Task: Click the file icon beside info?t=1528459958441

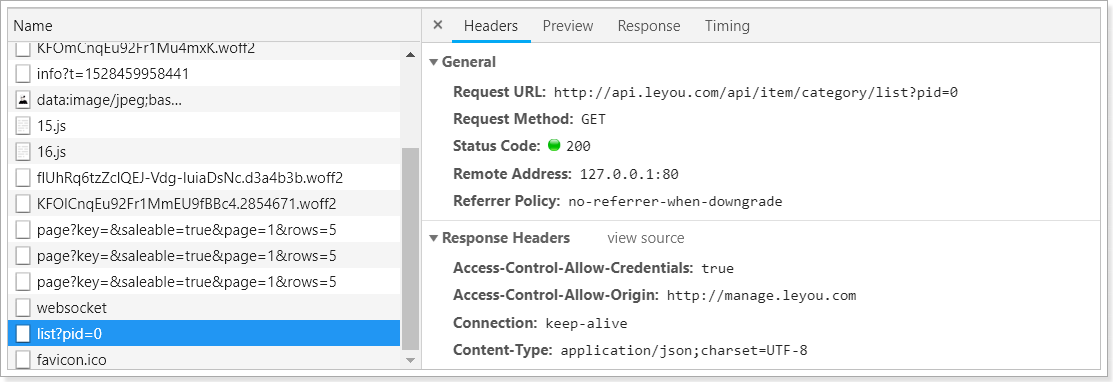Action: 23,74
